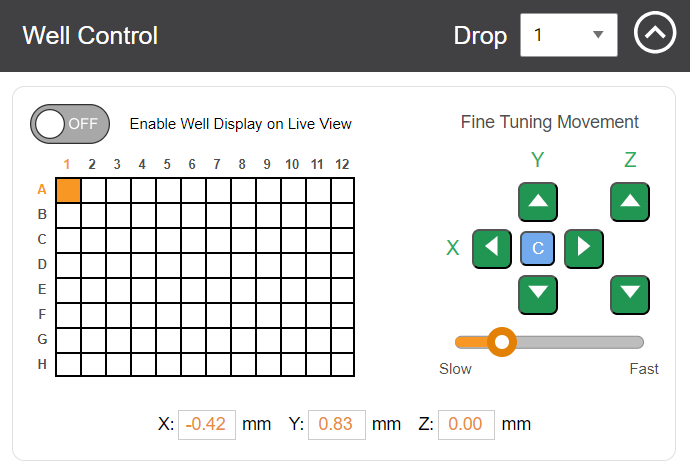Click the Fast end of speed slider

click(640, 342)
